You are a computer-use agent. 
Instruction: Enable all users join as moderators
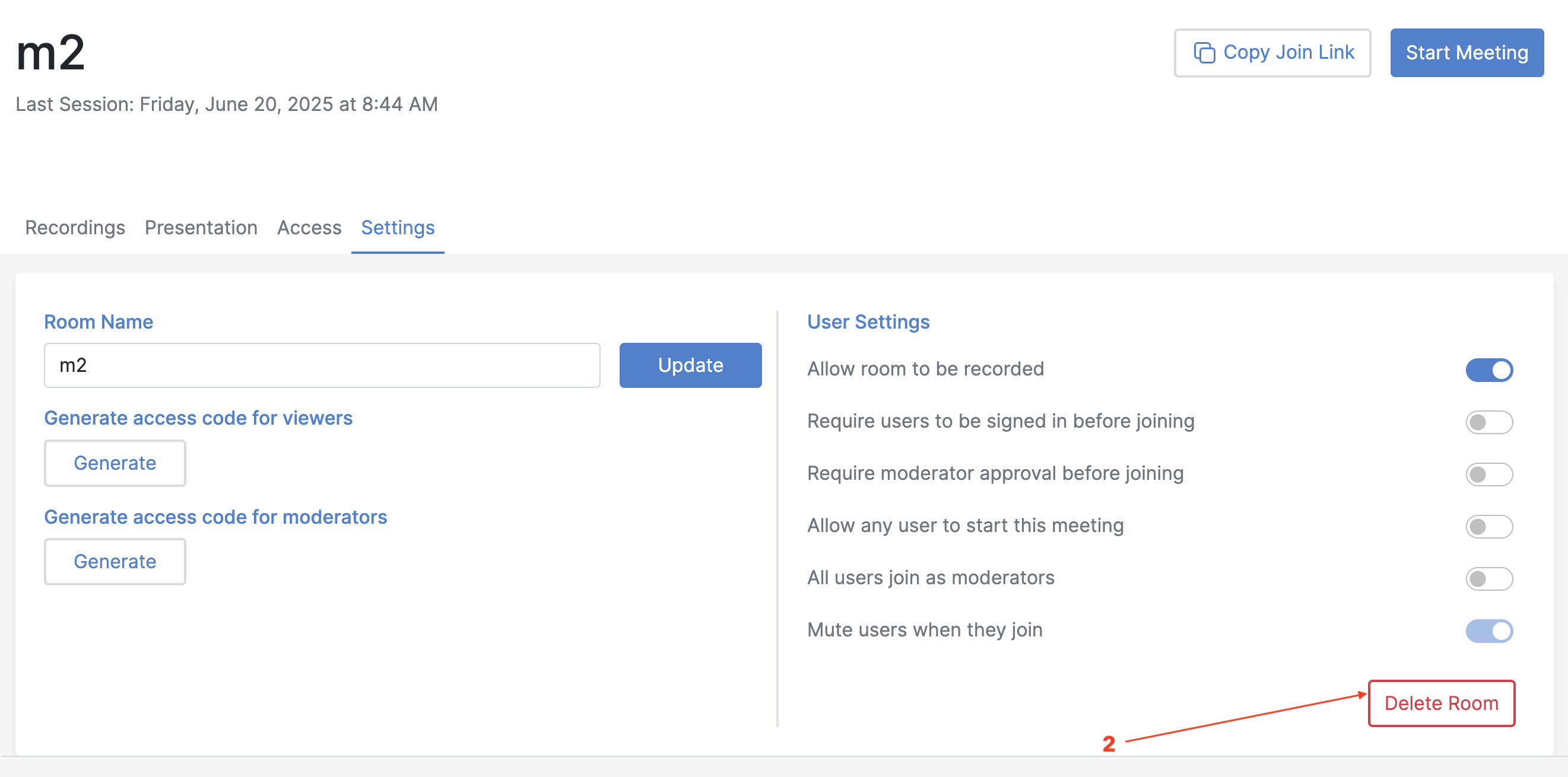[1488, 579]
